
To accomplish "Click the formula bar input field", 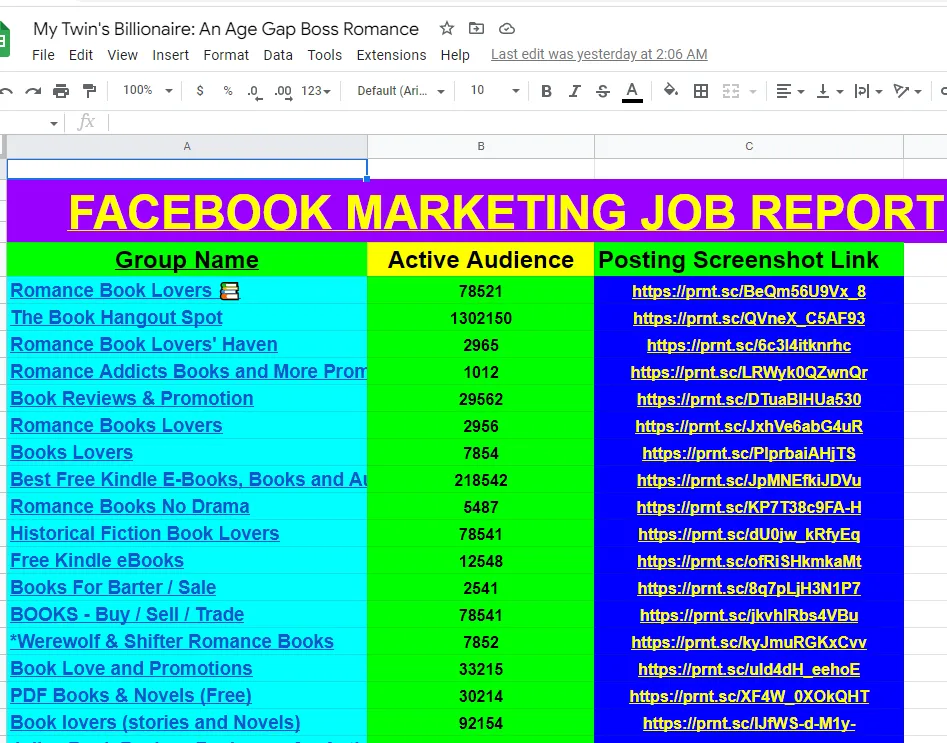I will (500, 122).
